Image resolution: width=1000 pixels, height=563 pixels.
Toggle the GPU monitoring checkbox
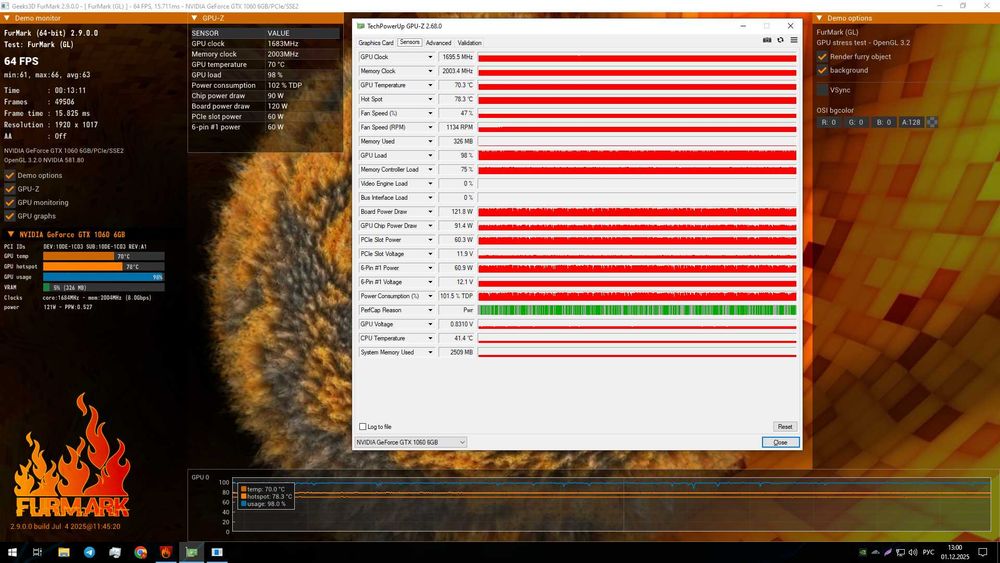[x=10, y=202]
